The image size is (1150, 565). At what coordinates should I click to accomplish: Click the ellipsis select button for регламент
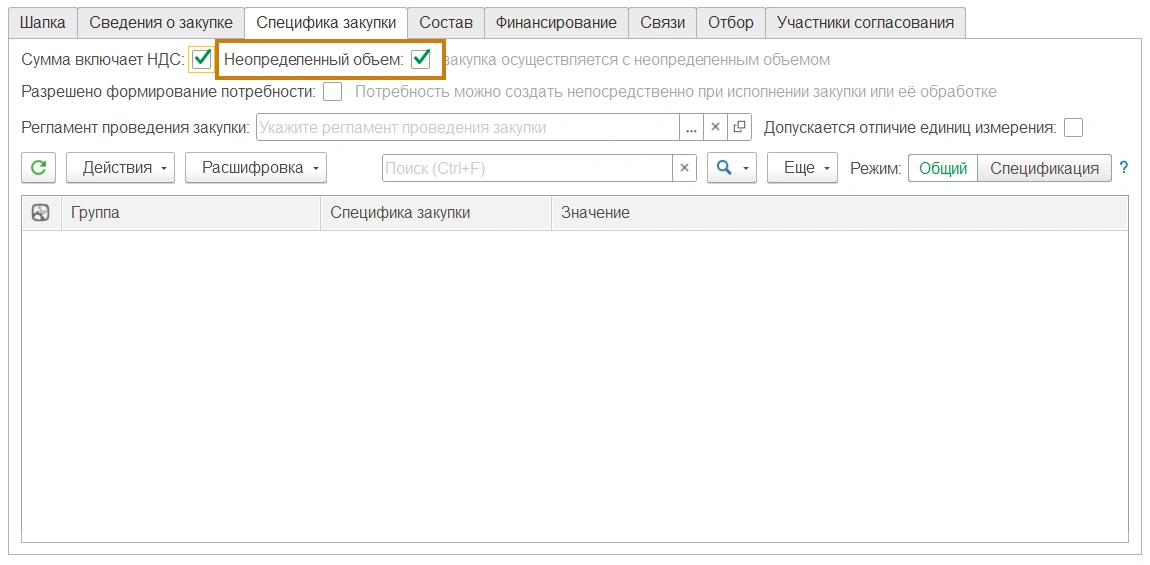point(691,127)
